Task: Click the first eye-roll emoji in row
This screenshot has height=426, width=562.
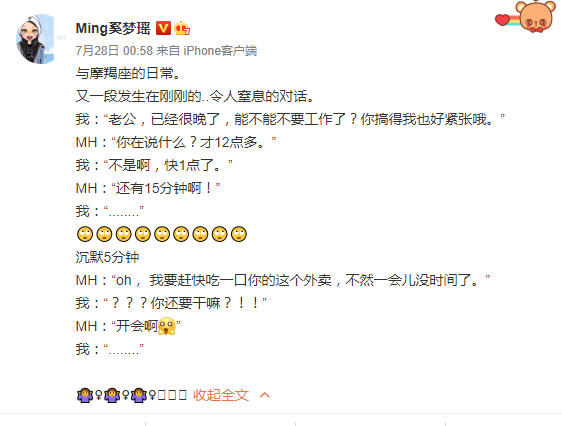Action: click(85, 234)
